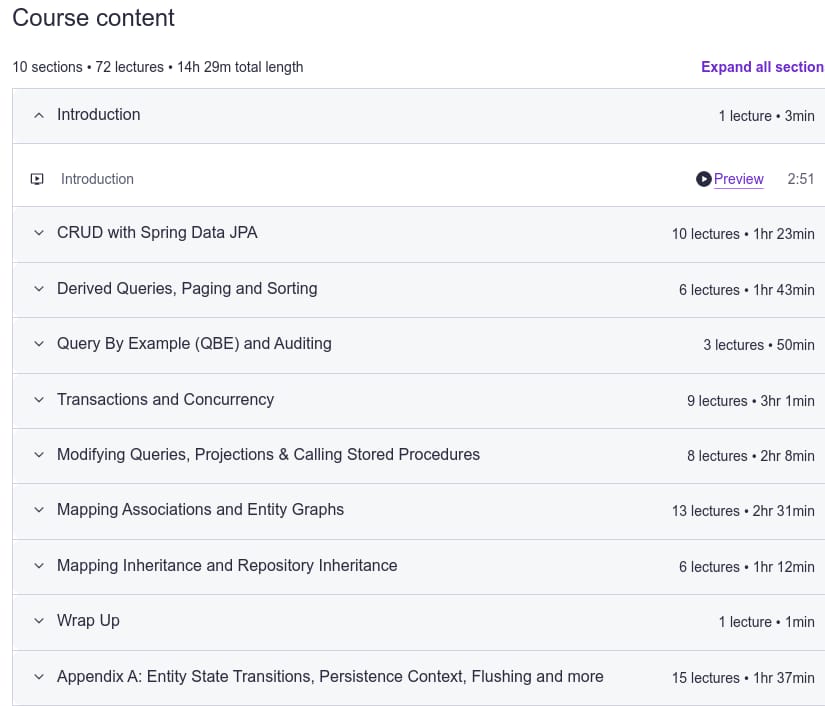Click the CRUD with Spring Data JPA title
The height and width of the screenshot is (706, 825).
[x=157, y=233]
